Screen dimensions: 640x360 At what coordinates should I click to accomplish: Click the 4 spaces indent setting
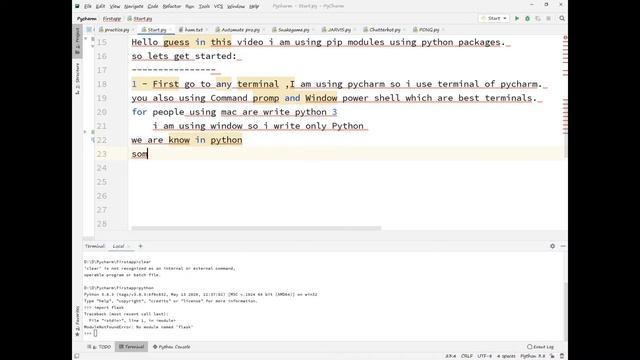pos(506,356)
